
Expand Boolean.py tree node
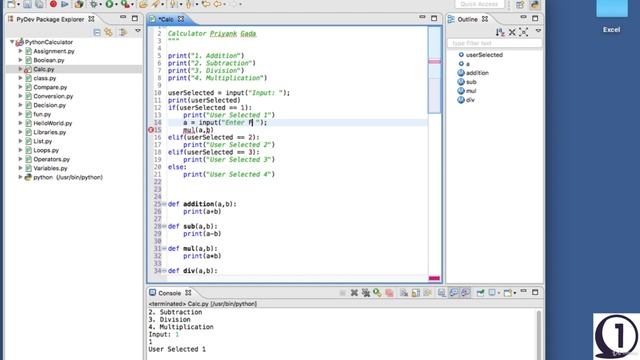click(x=20, y=60)
